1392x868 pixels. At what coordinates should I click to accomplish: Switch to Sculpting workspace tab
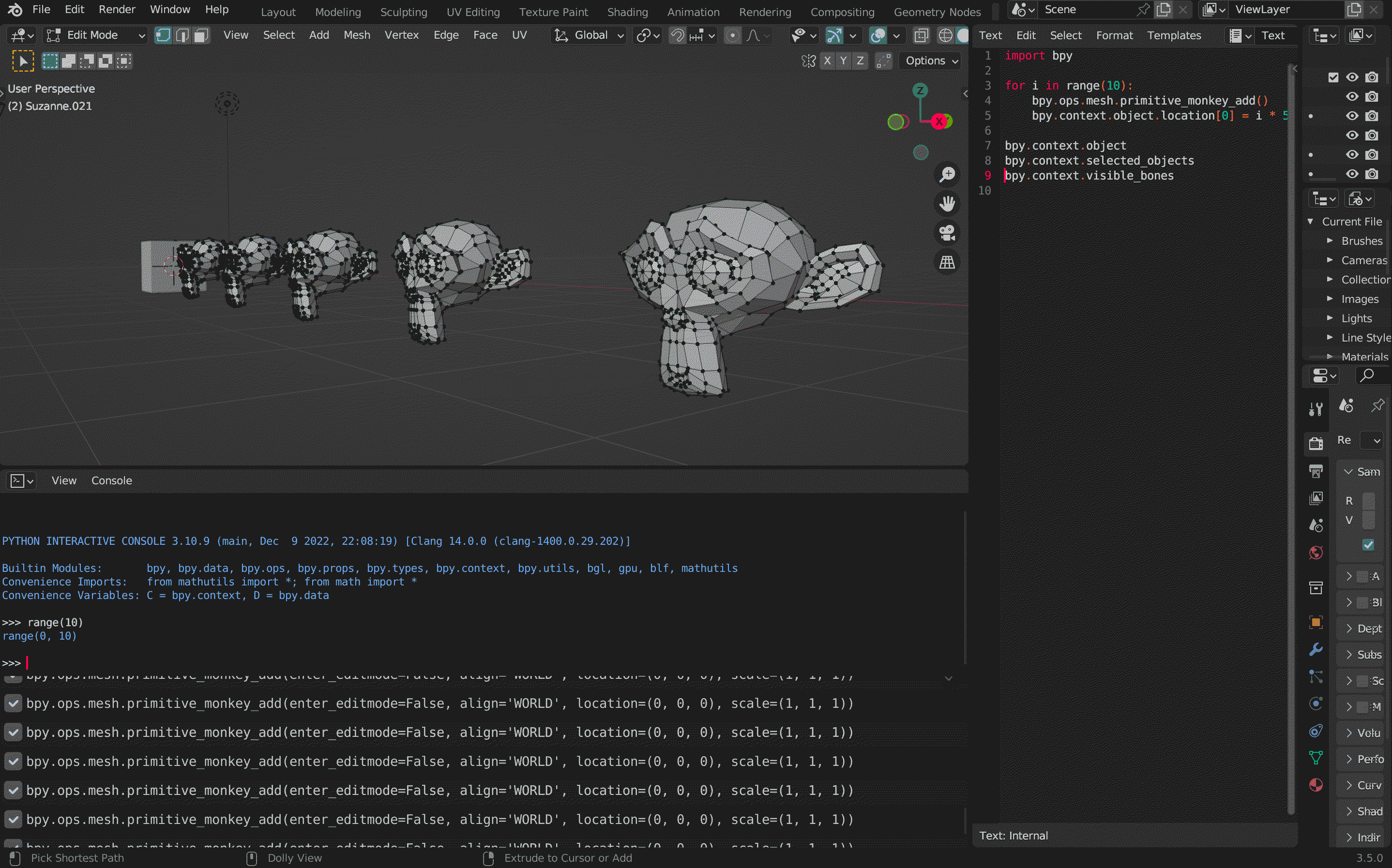pos(404,12)
